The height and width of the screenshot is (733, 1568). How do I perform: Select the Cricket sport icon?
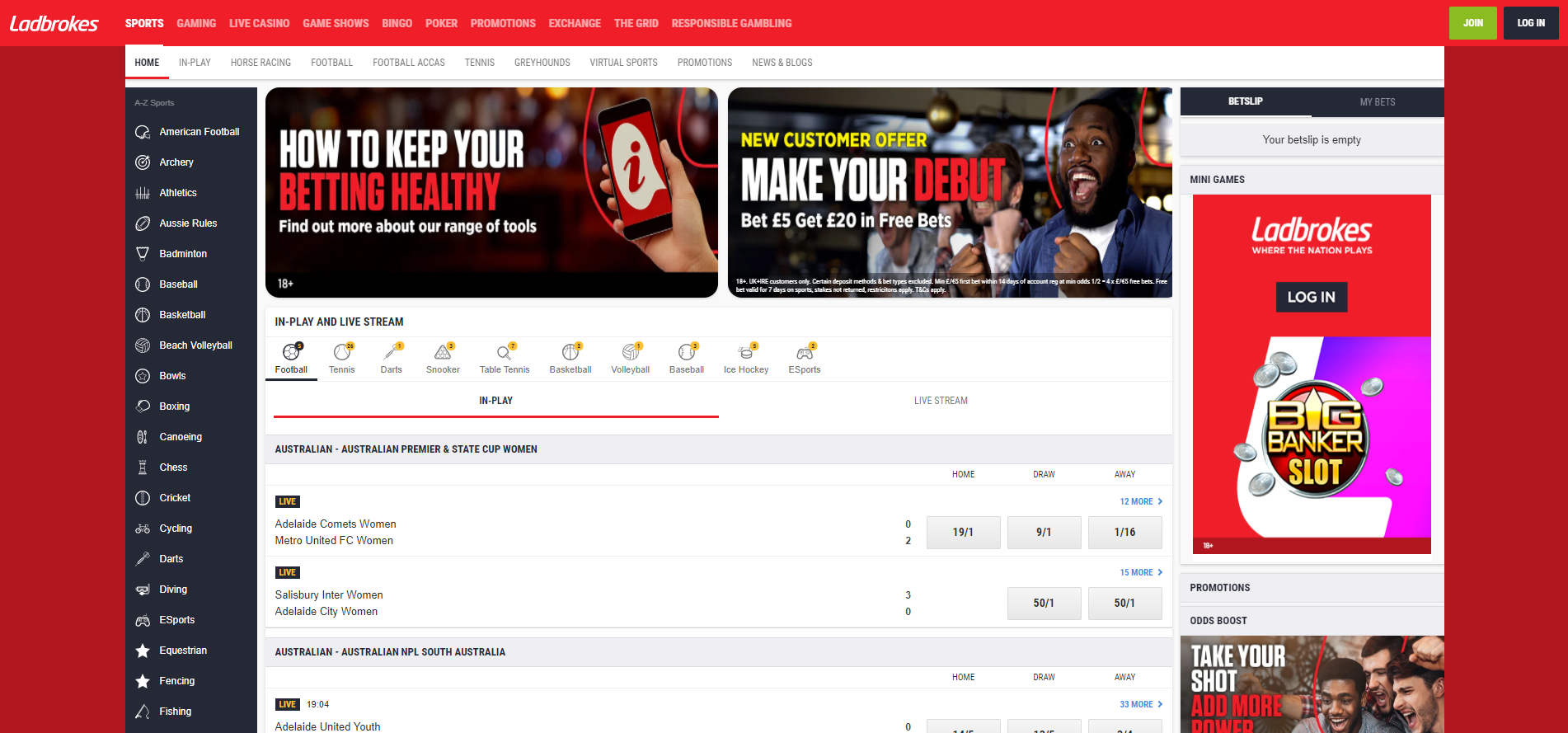pos(143,498)
